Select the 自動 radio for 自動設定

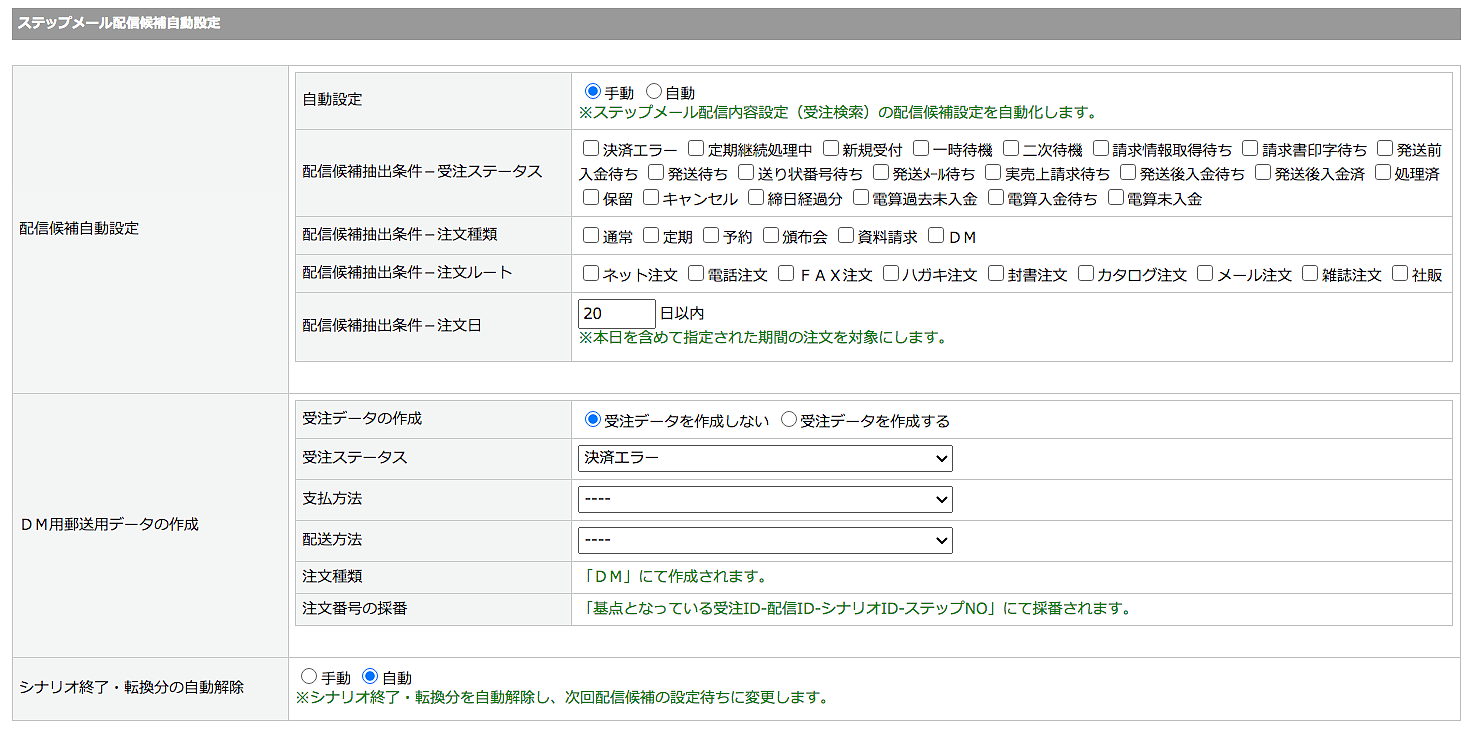tap(655, 92)
